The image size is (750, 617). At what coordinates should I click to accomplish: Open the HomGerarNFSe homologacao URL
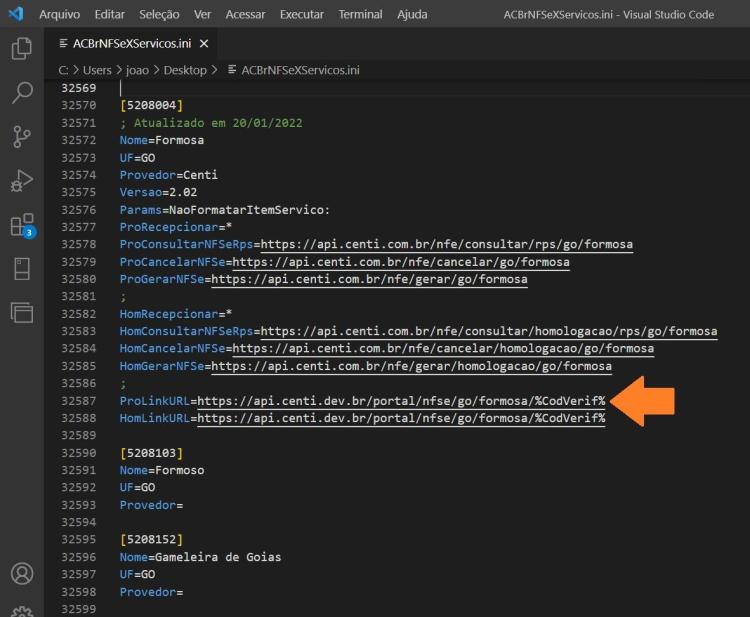[411, 366]
